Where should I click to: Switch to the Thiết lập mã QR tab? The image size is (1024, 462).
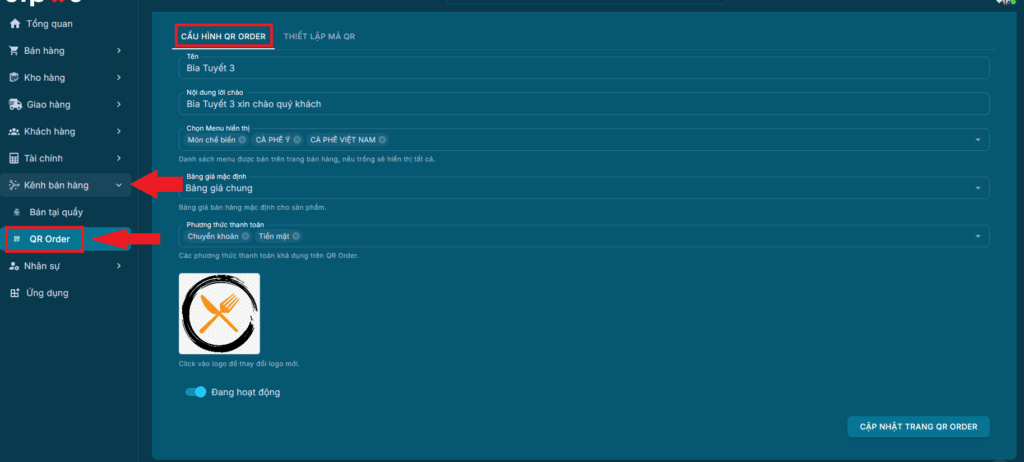tap(320, 36)
